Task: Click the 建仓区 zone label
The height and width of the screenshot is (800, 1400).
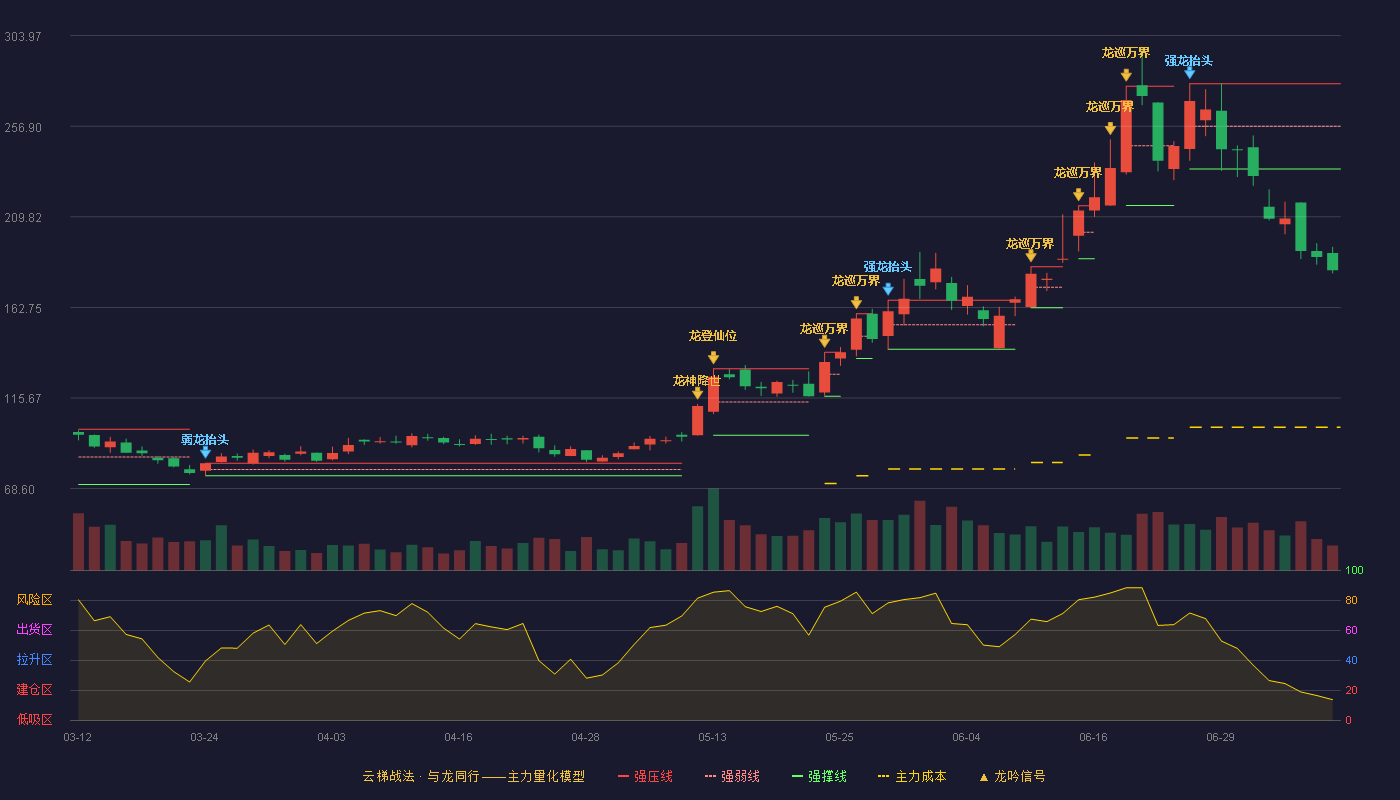Action: [x=34, y=690]
